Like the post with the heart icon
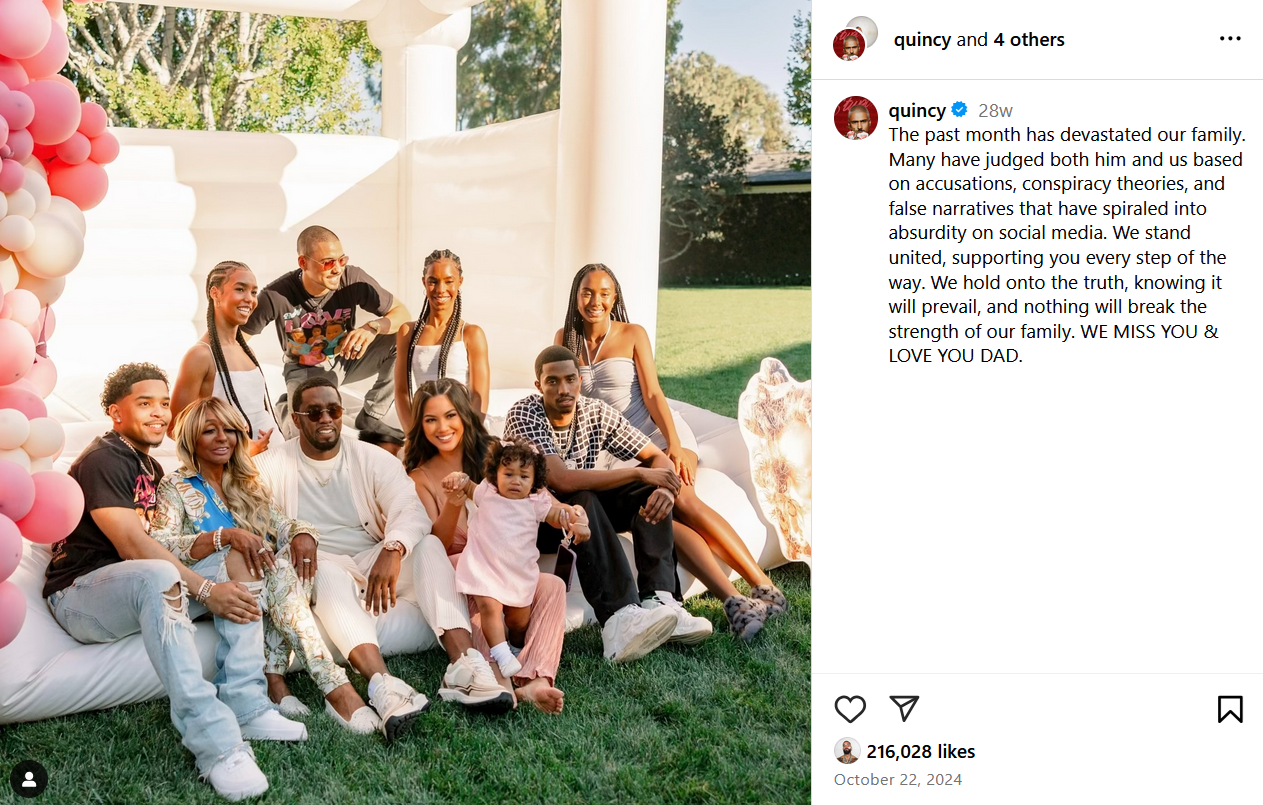This screenshot has width=1263, height=805. [850, 709]
